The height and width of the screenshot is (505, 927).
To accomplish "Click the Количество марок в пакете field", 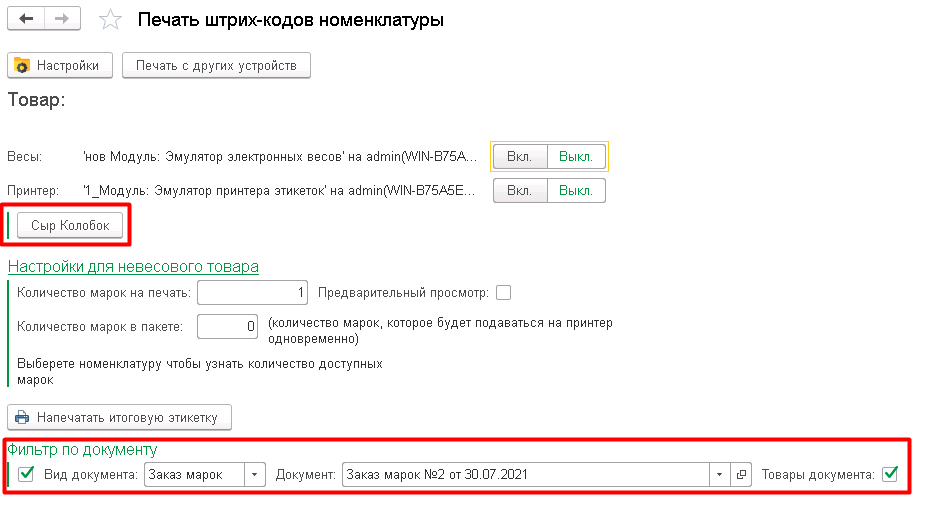I will point(228,326).
